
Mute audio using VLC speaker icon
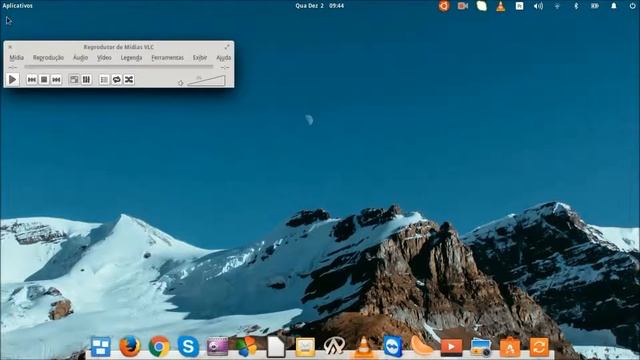point(180,83)
